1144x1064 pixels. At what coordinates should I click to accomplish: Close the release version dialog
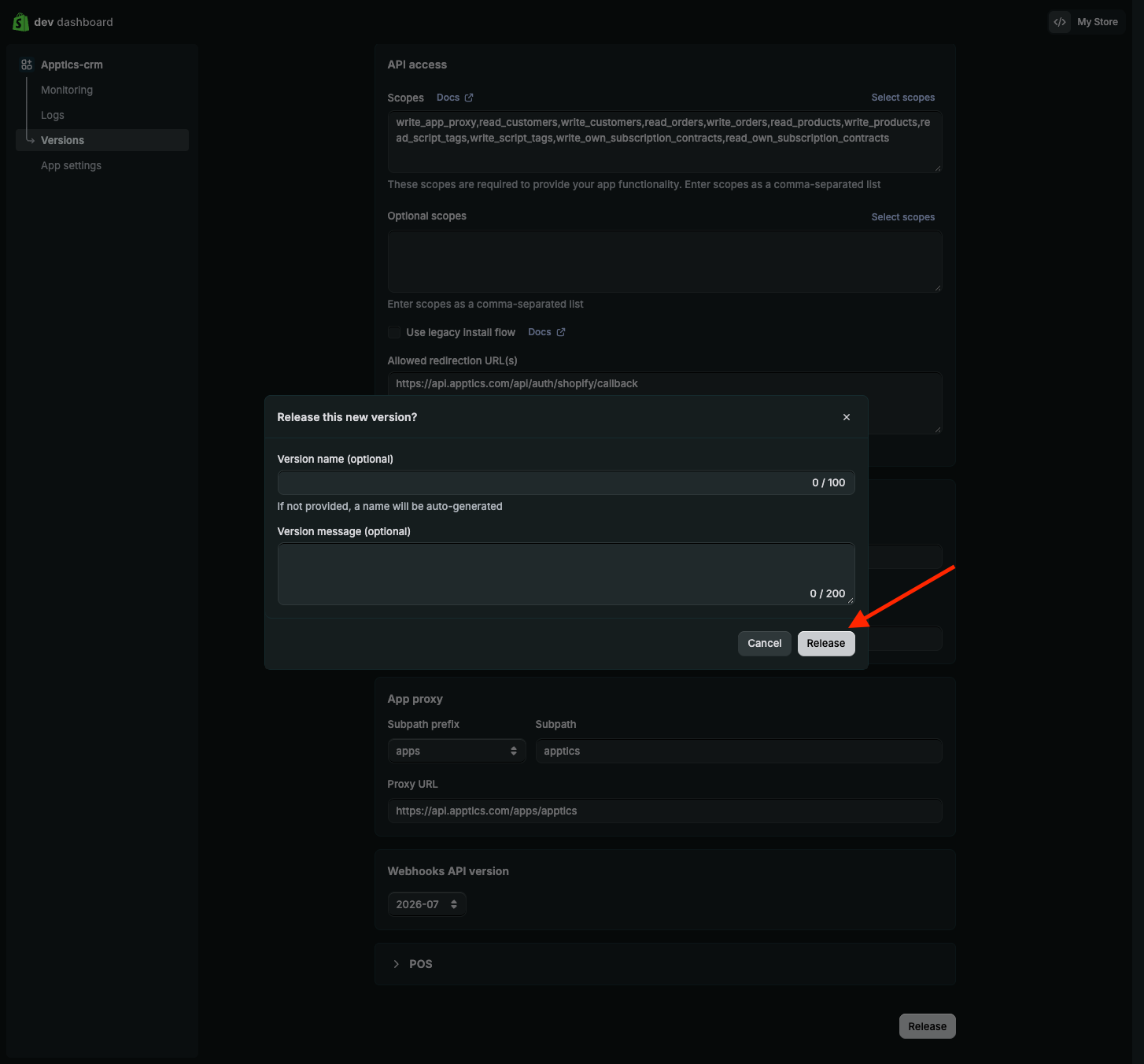point(847,417)
